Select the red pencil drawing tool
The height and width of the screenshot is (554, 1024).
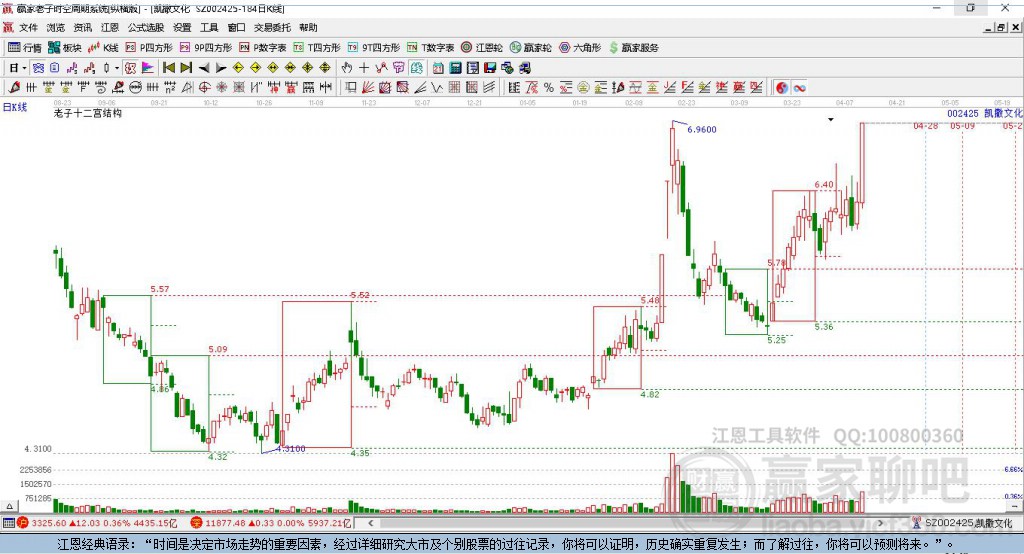click(14, 88)
